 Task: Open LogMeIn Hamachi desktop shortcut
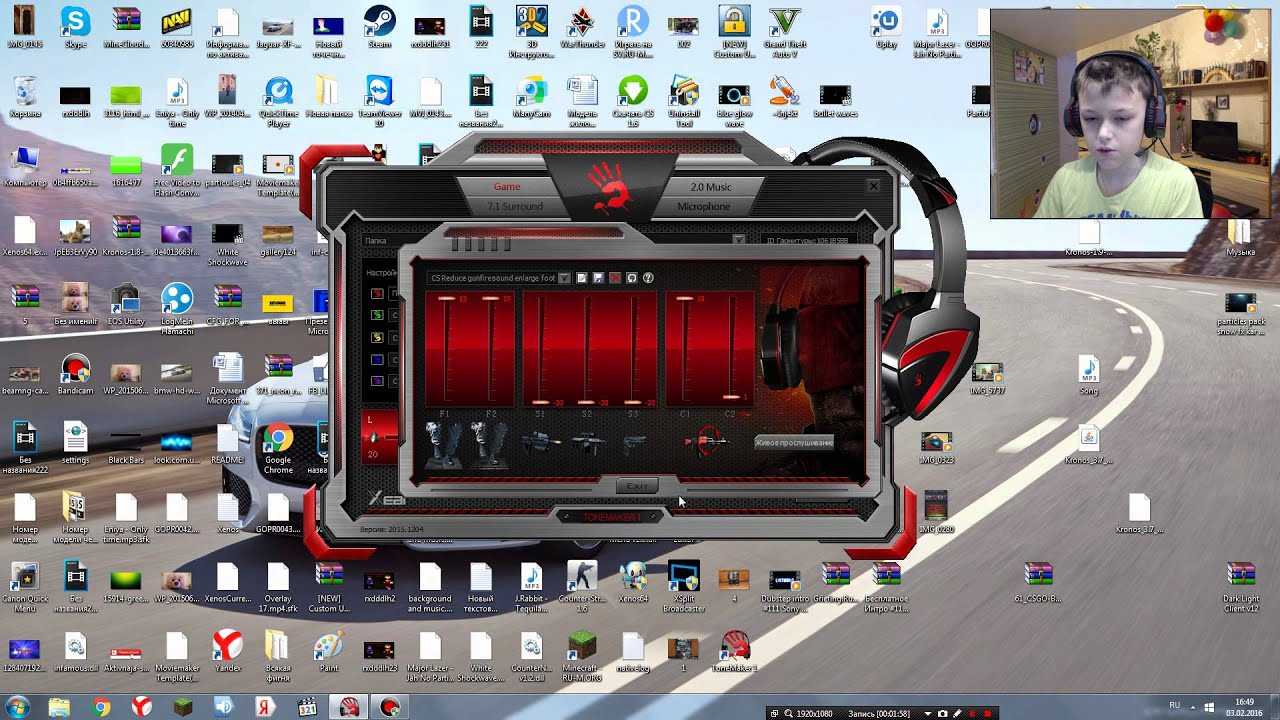click(177, 305)
